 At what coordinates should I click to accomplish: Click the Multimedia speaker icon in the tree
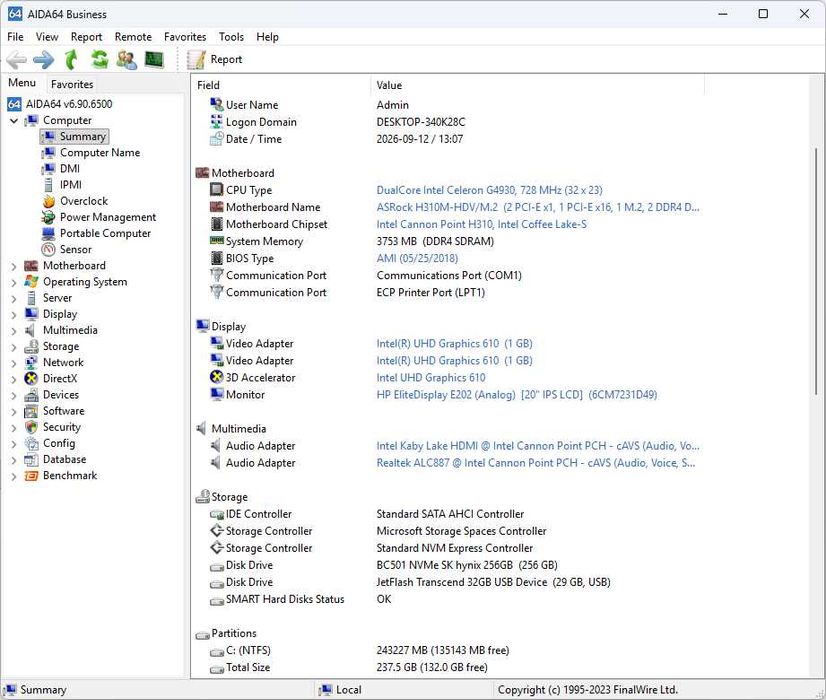point(32,330)
